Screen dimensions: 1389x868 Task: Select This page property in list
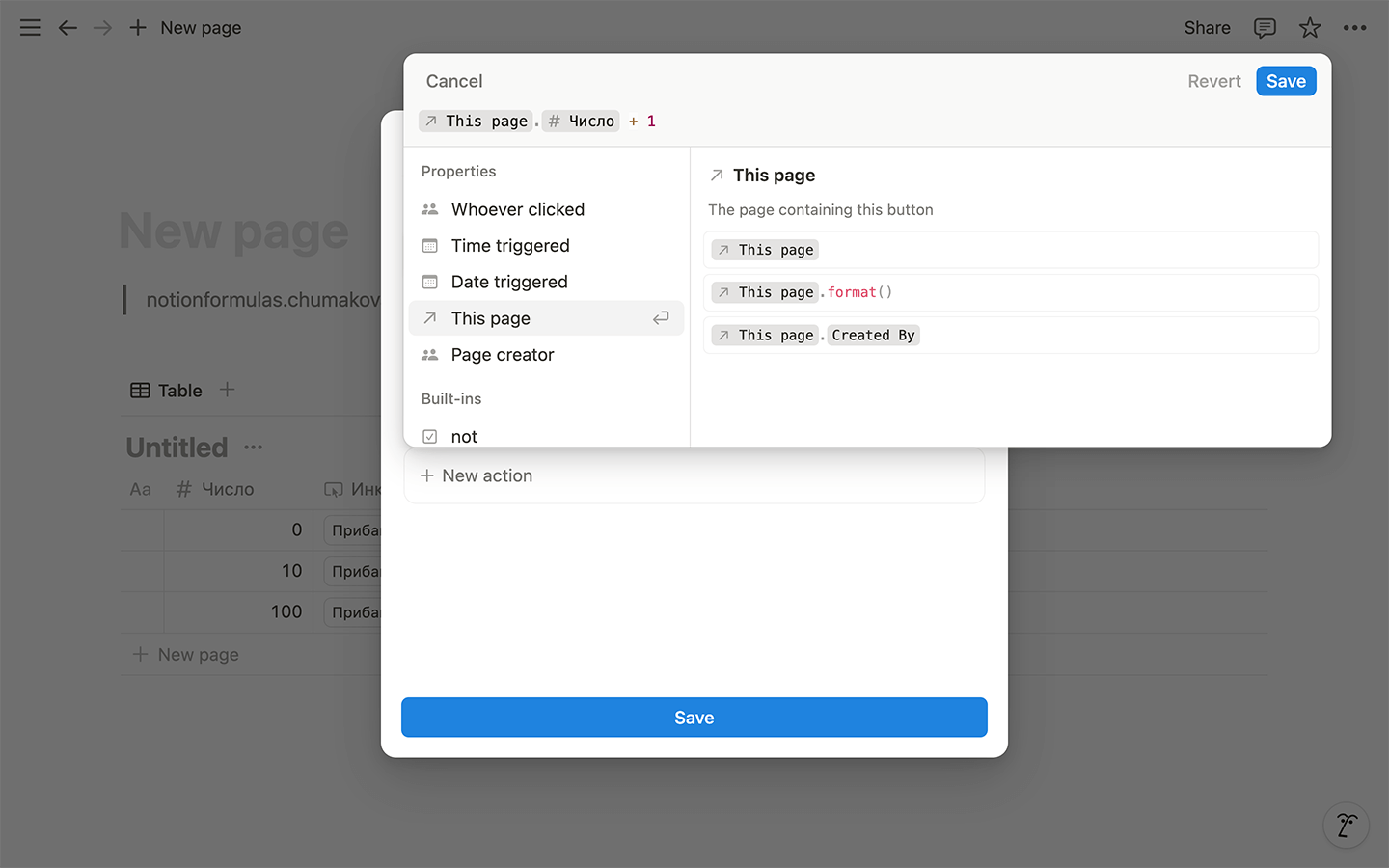pos(546,318)
